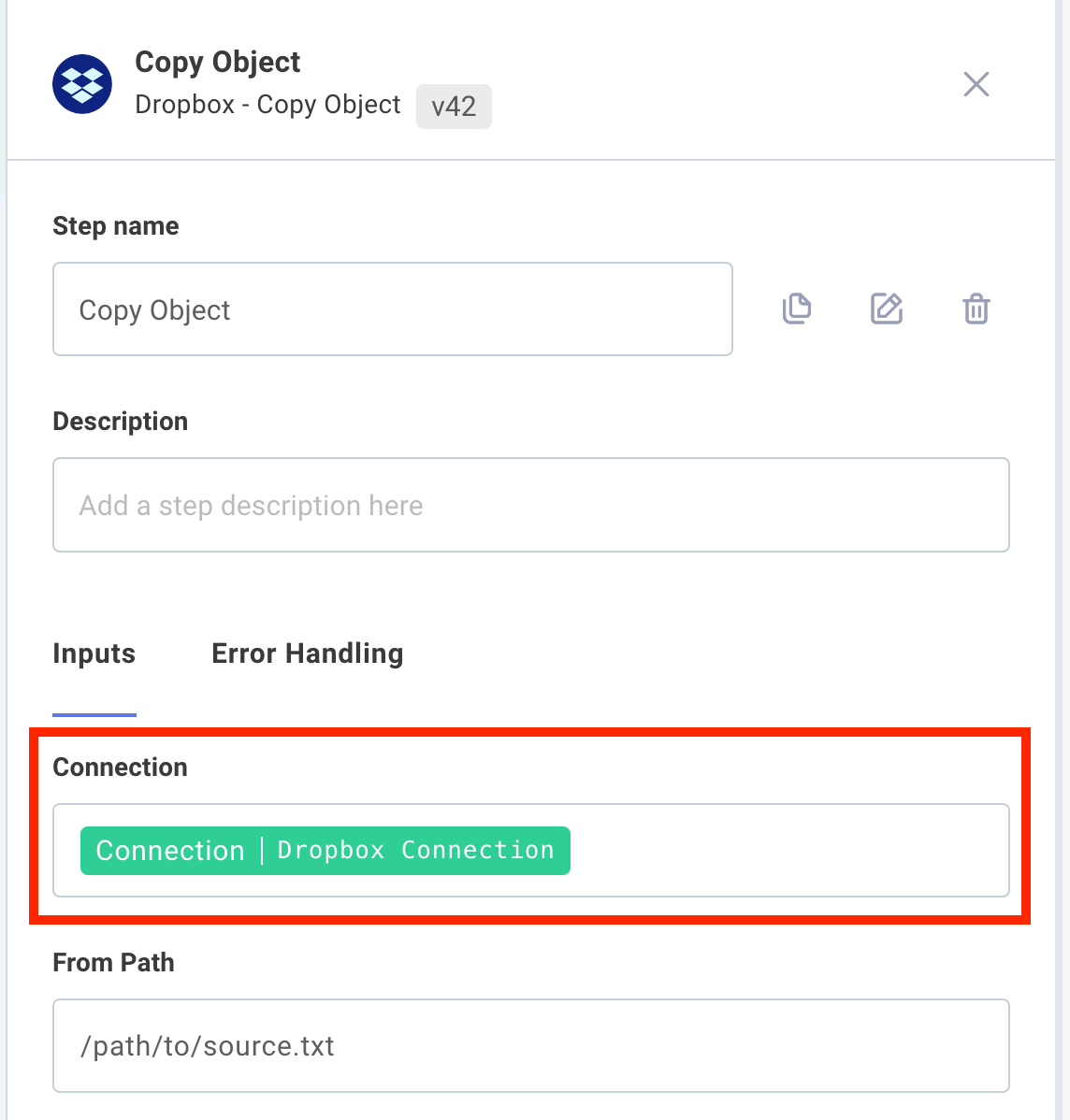Click the From Path source field
The height and width of the screenshot is (1120, 1070).
[x=531, y=1045]
